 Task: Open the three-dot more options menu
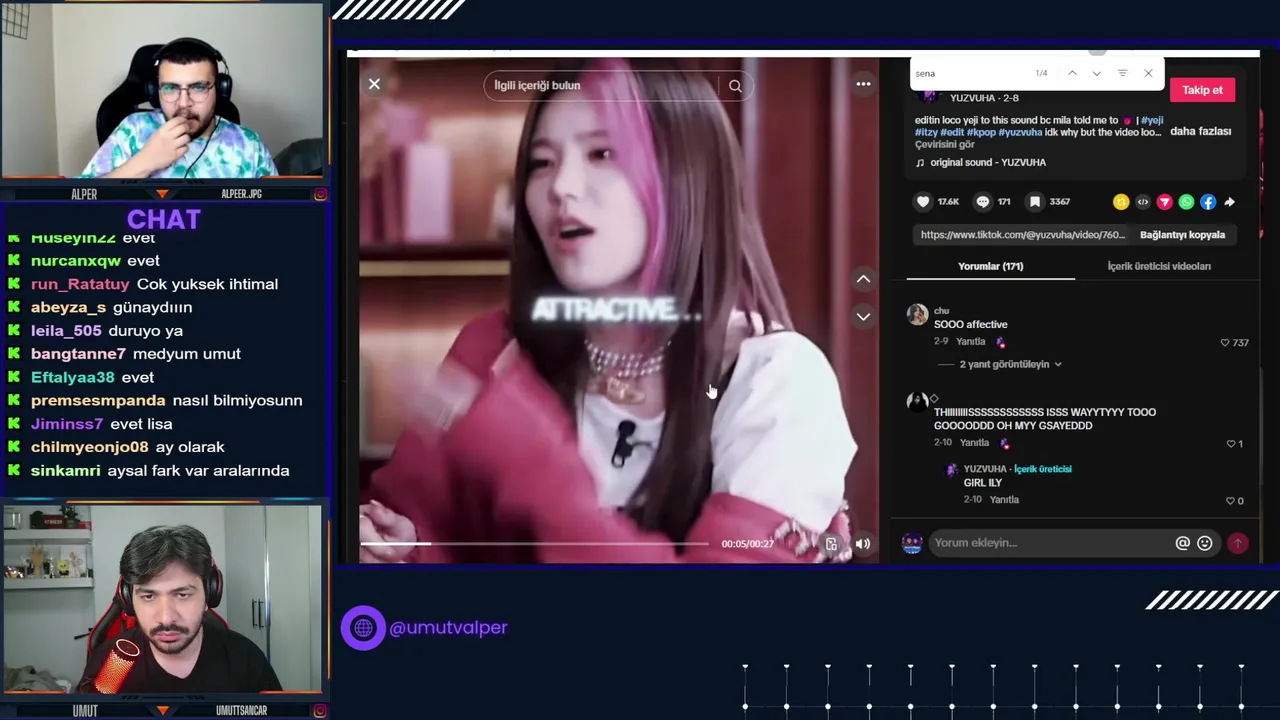[863, 84]
